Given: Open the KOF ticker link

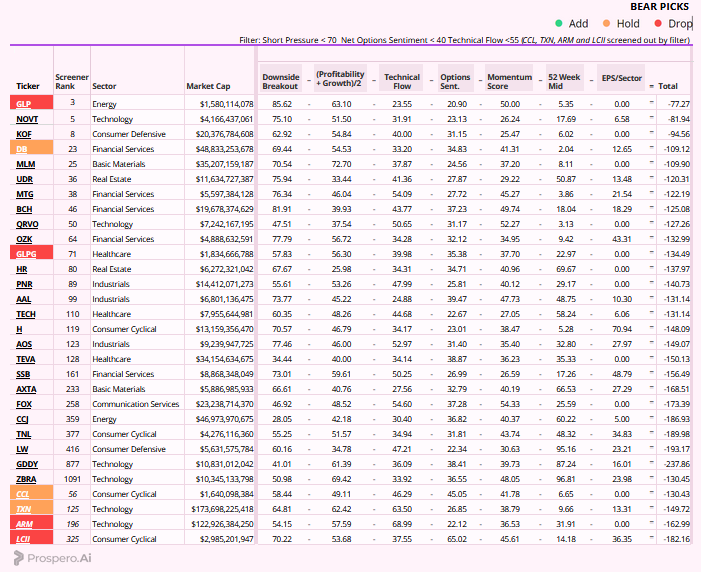Looking at the screenshot, I should pyautogui.click(x=24, y=134).
